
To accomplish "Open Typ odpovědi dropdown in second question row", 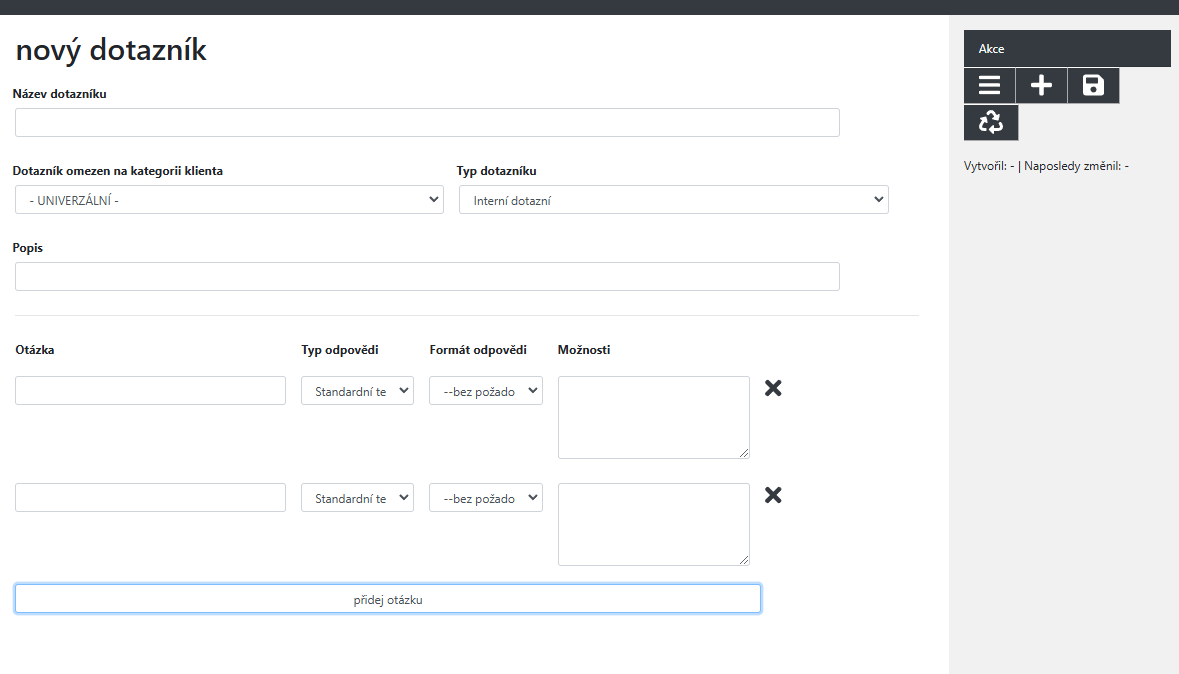I will pos(357,498).
